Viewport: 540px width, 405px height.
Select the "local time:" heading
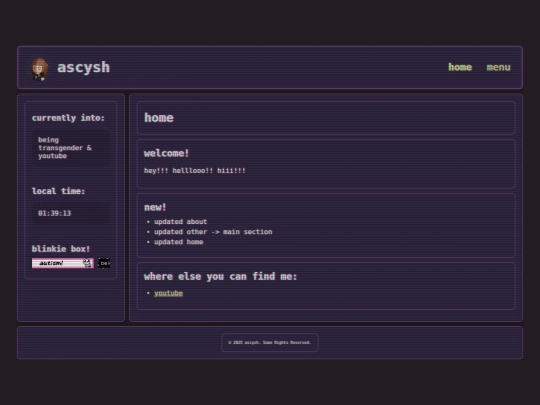(58, 191)
